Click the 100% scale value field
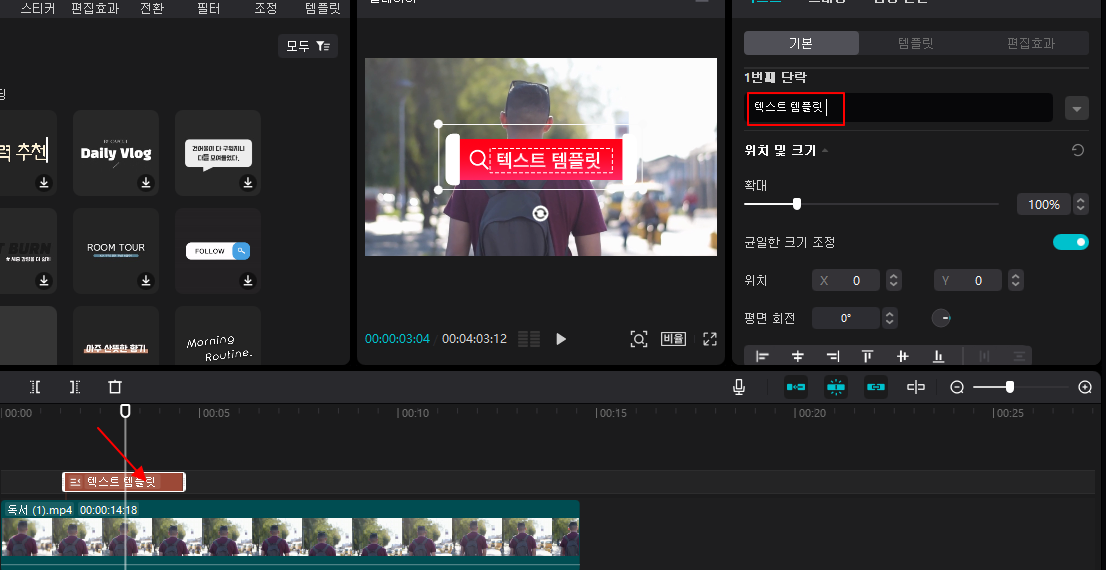1106x570 pixels. click(x=1044, y=205)
